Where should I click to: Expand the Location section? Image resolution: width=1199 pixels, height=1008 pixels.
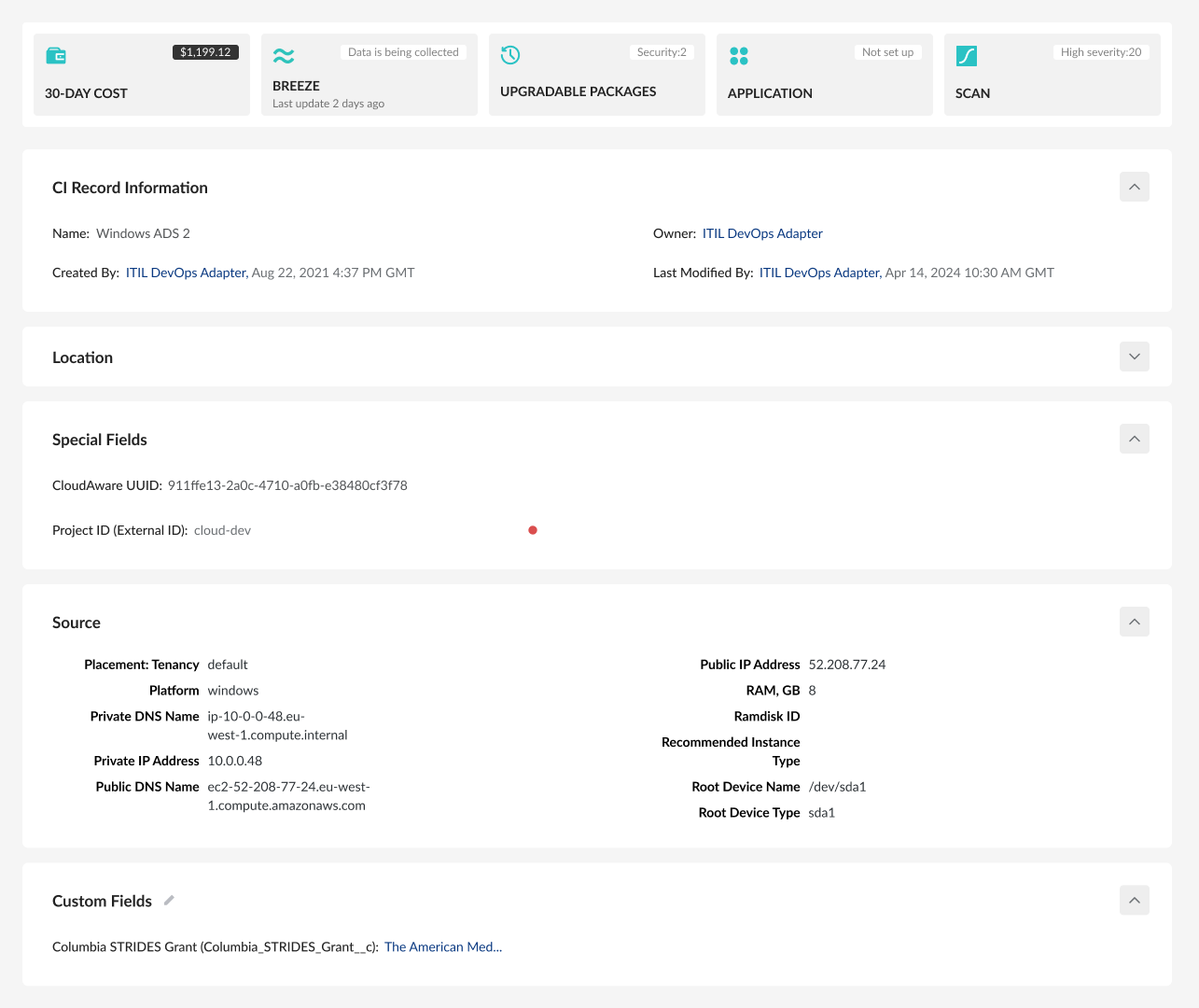pyautogui.click(x=1135, y=357)
